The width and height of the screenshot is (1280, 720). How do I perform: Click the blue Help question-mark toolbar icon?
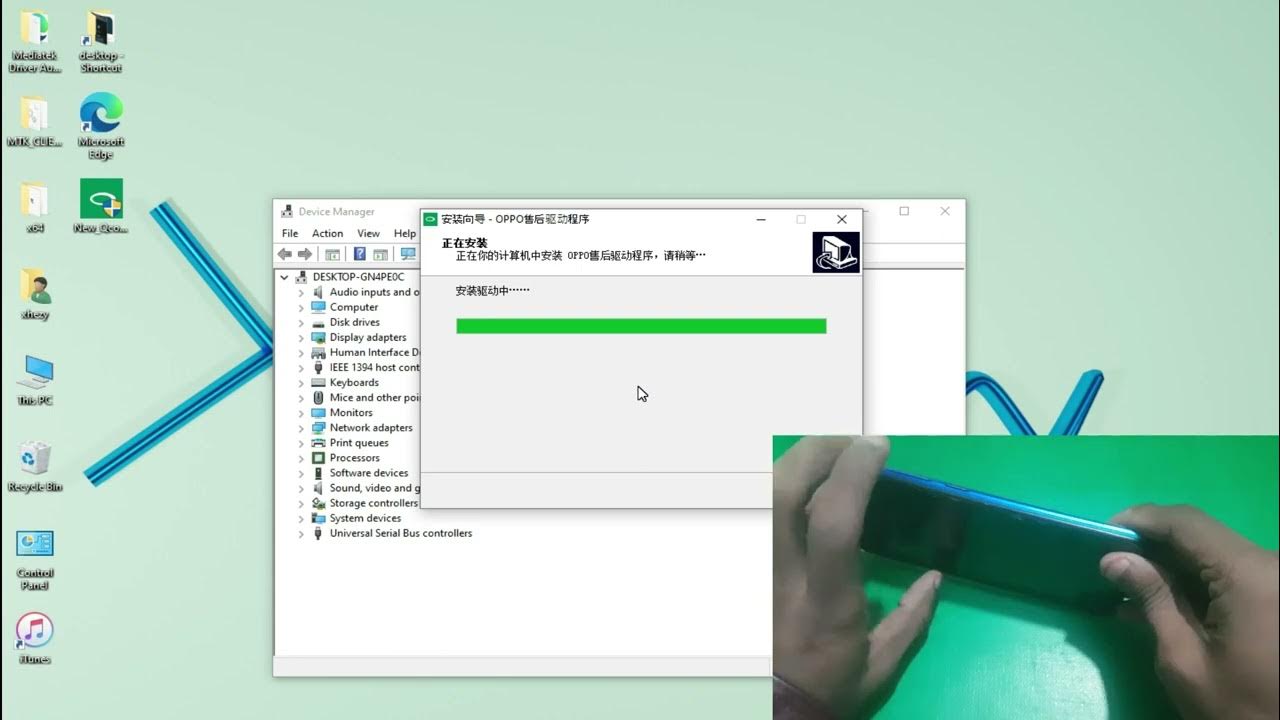tap(360, 254)
